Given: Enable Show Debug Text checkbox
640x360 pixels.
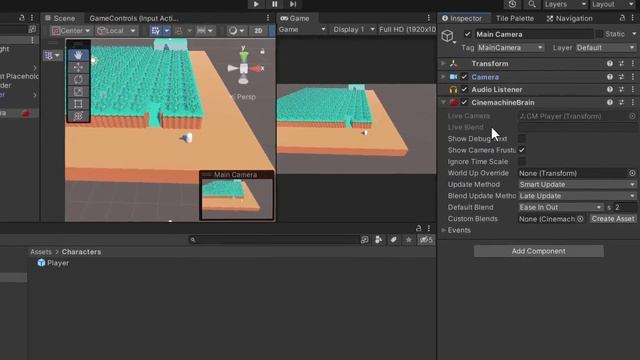Looking at the screenshot, I should [522, 139].
